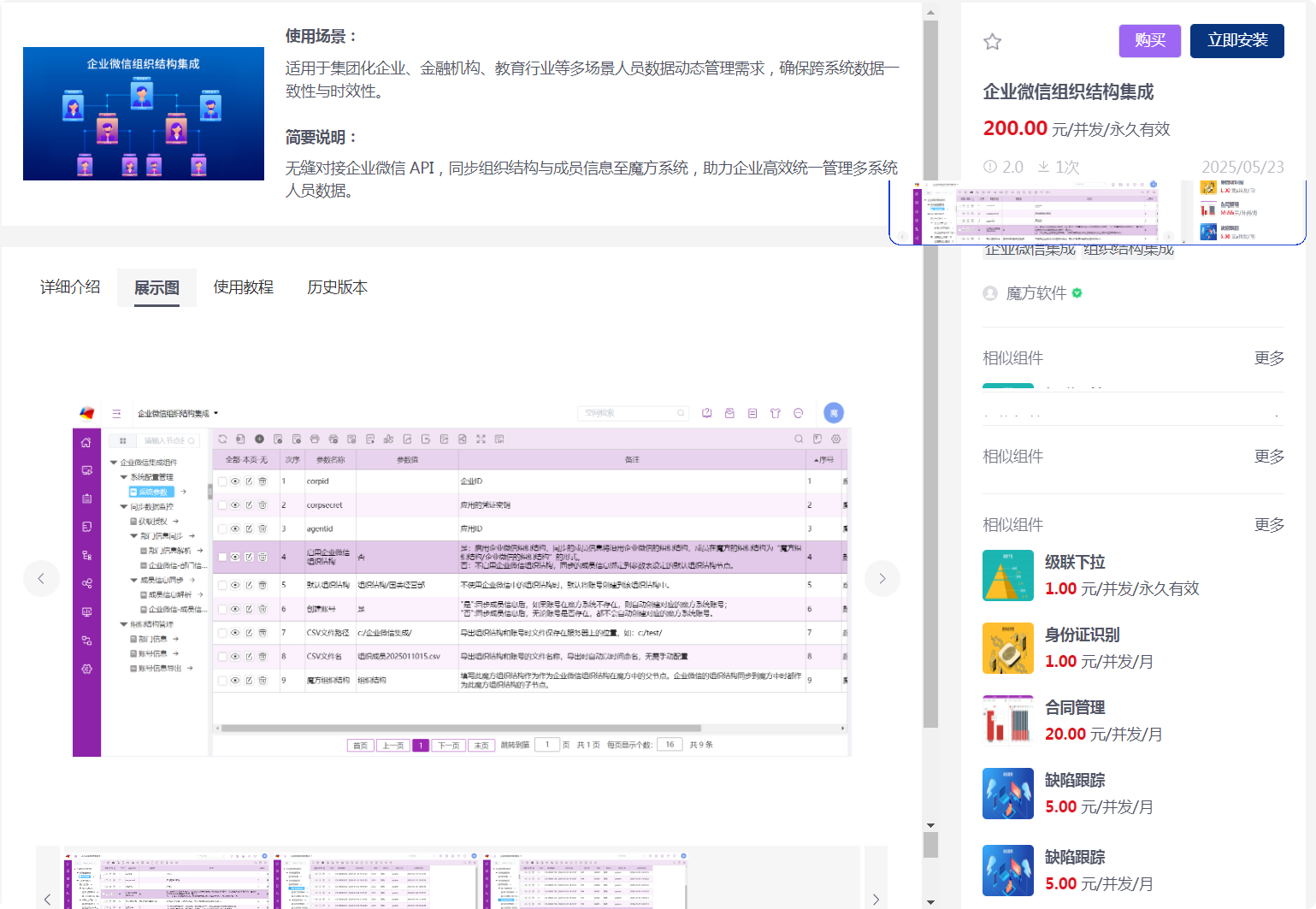Click the 立即安装 button

(1237, 41)
